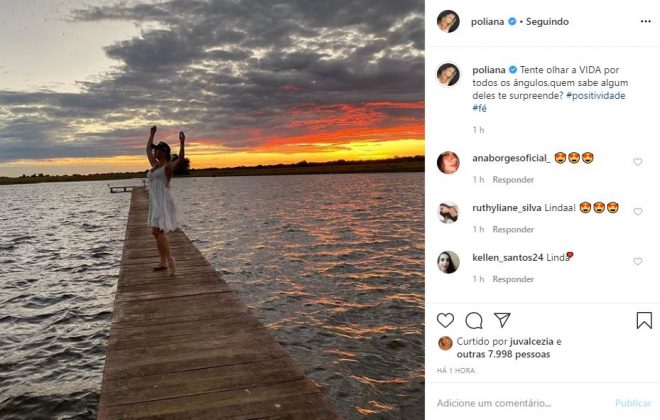Open the #fé hashtag
Viewport: 660px width, 420px height.
[x=479, y=108]
